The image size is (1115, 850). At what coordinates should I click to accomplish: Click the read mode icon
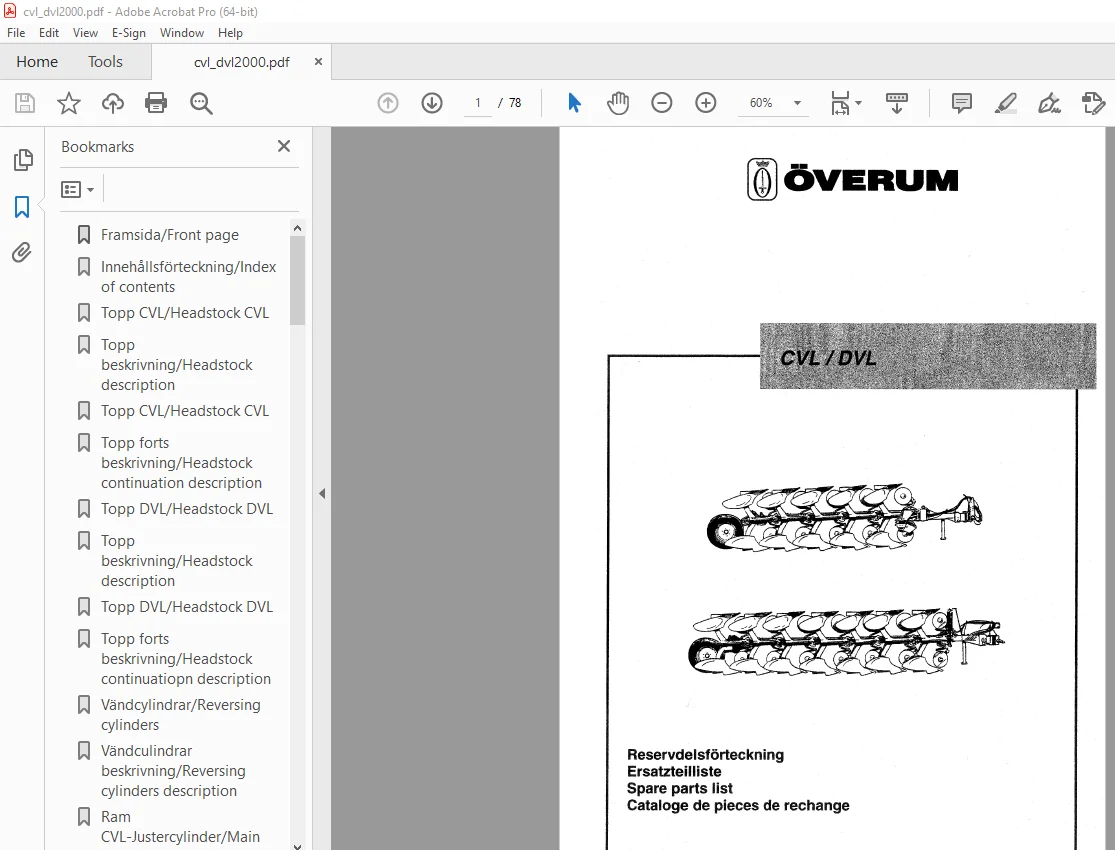pos(896,103)
